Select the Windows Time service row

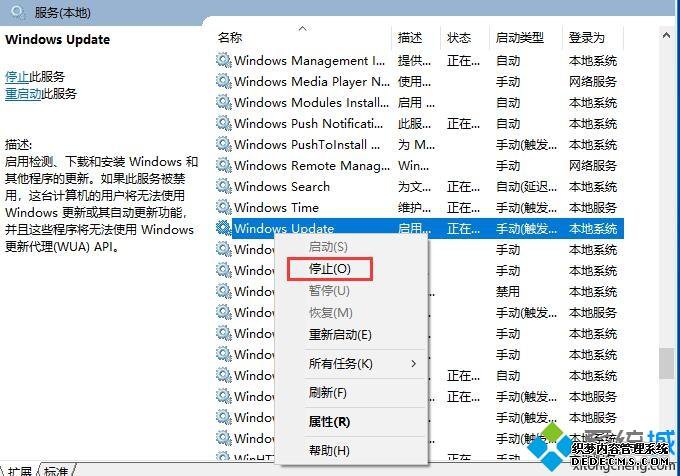(x=420, y=207)
